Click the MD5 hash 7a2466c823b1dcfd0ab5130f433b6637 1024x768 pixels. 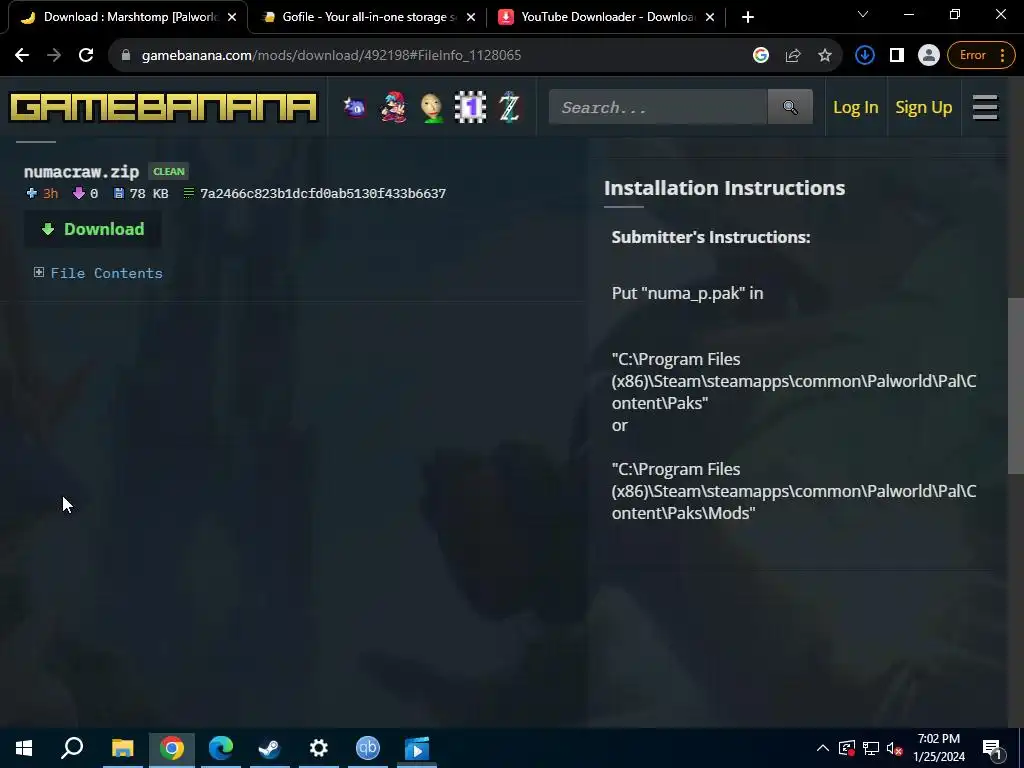click(323, 193)
